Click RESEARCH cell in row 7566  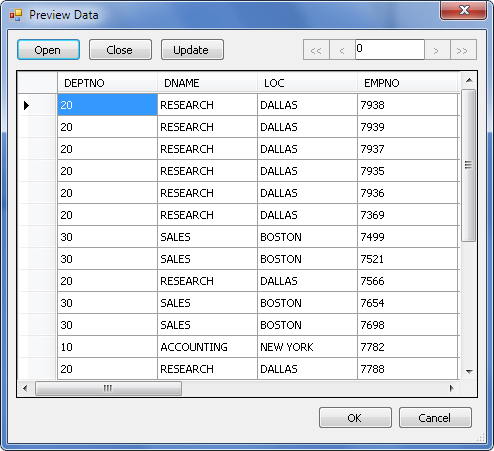[x=207, y=281]
